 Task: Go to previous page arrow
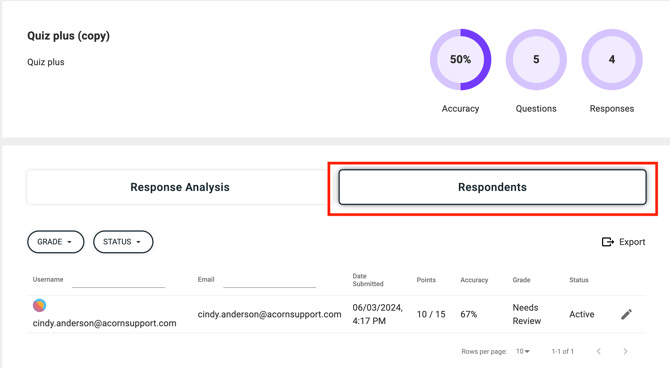tap(599, 351)
